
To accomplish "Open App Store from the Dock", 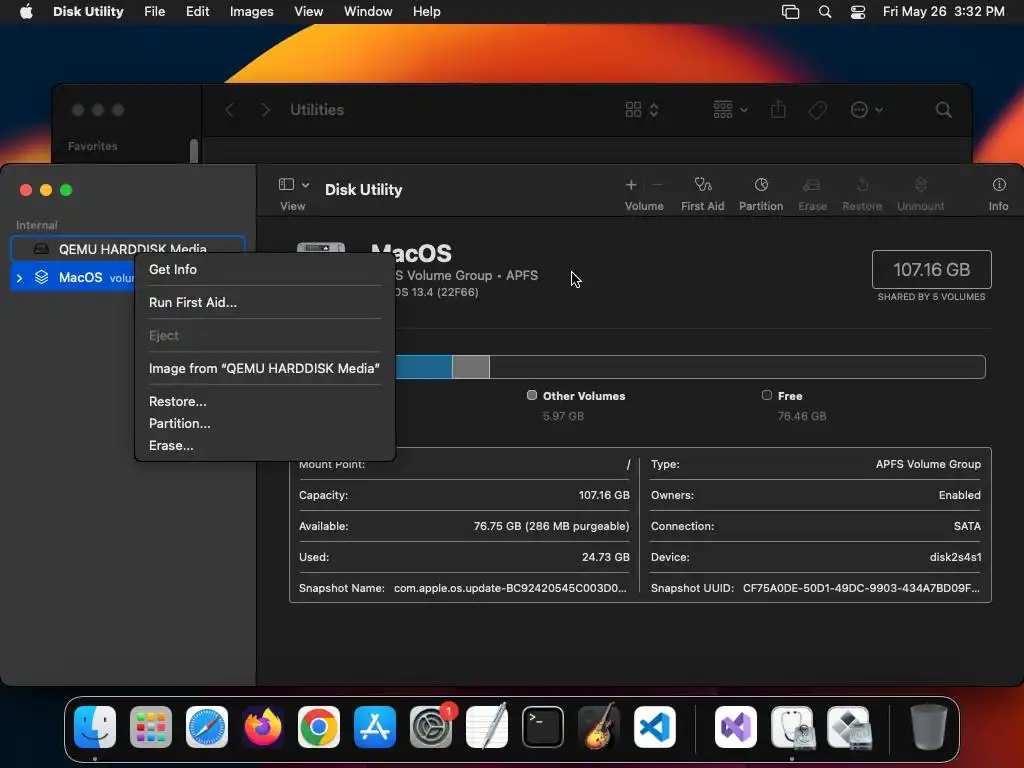I will point(375,727).
